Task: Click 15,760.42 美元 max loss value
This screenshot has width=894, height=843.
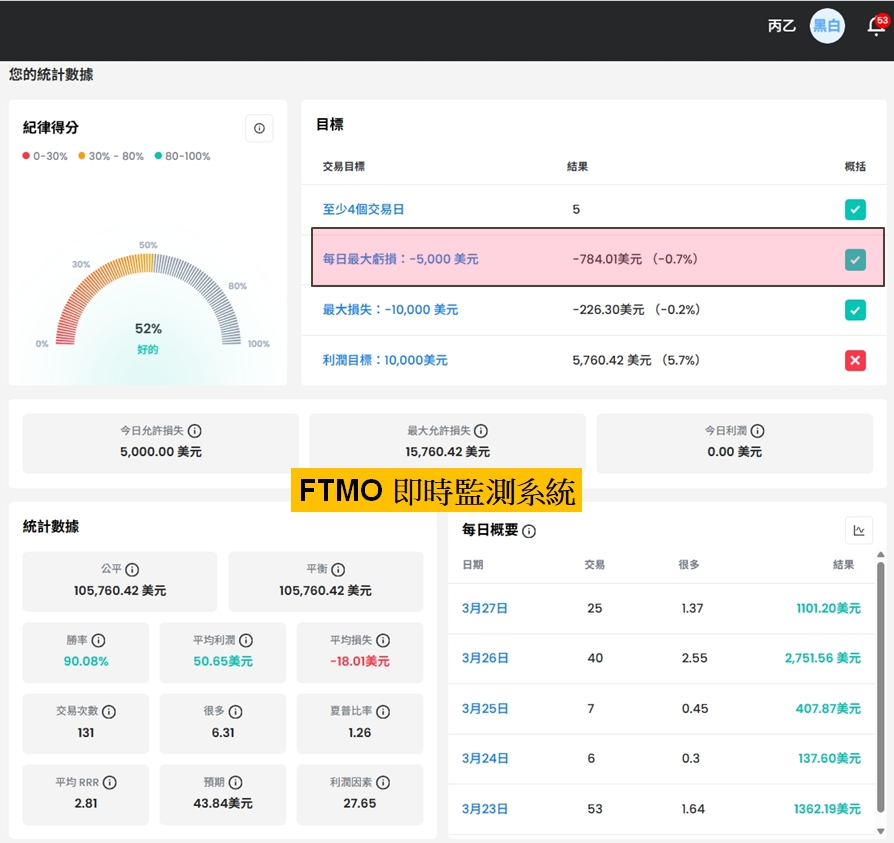Action: [448, 451]
